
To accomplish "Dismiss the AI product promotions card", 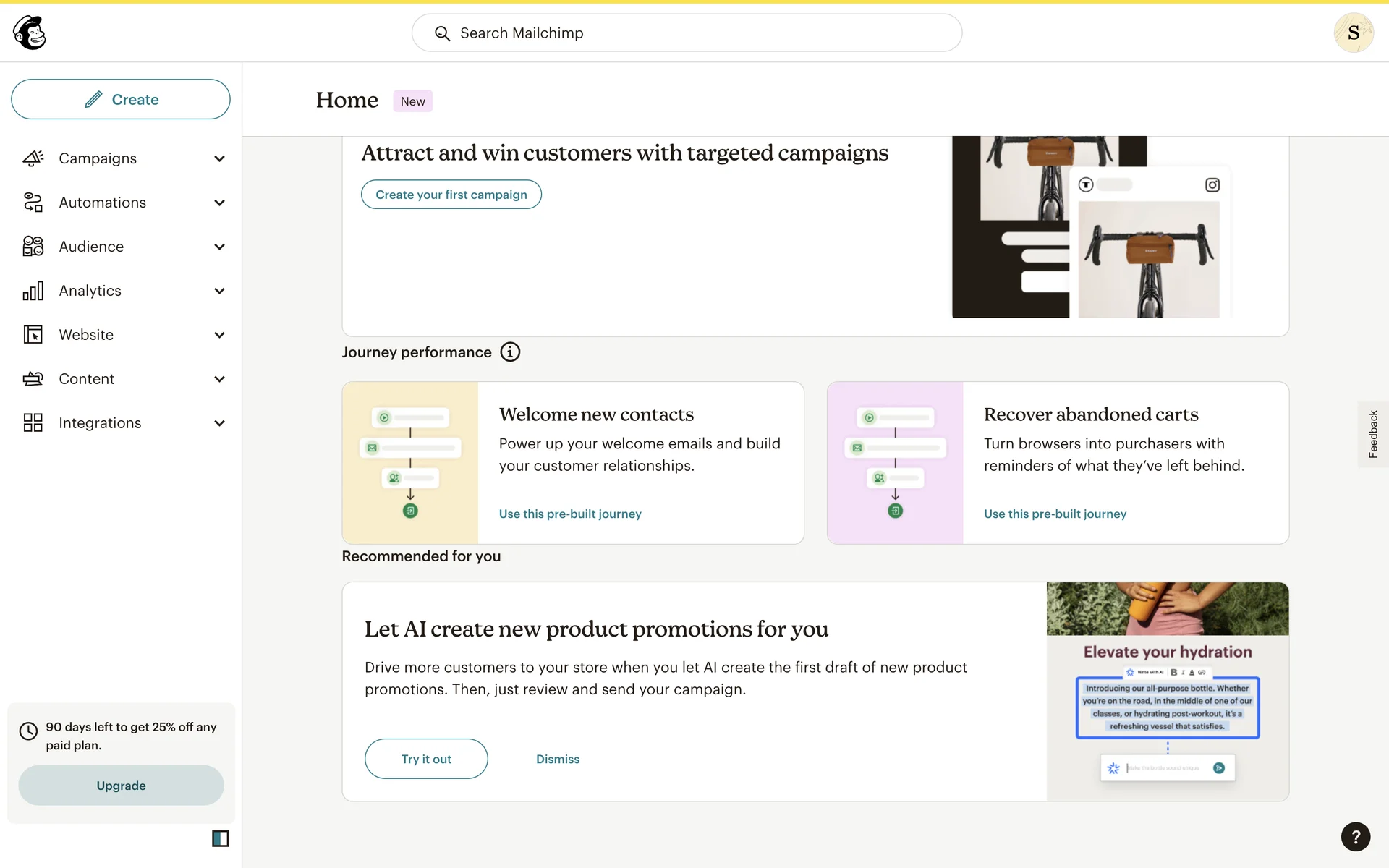I will (557, 759).
